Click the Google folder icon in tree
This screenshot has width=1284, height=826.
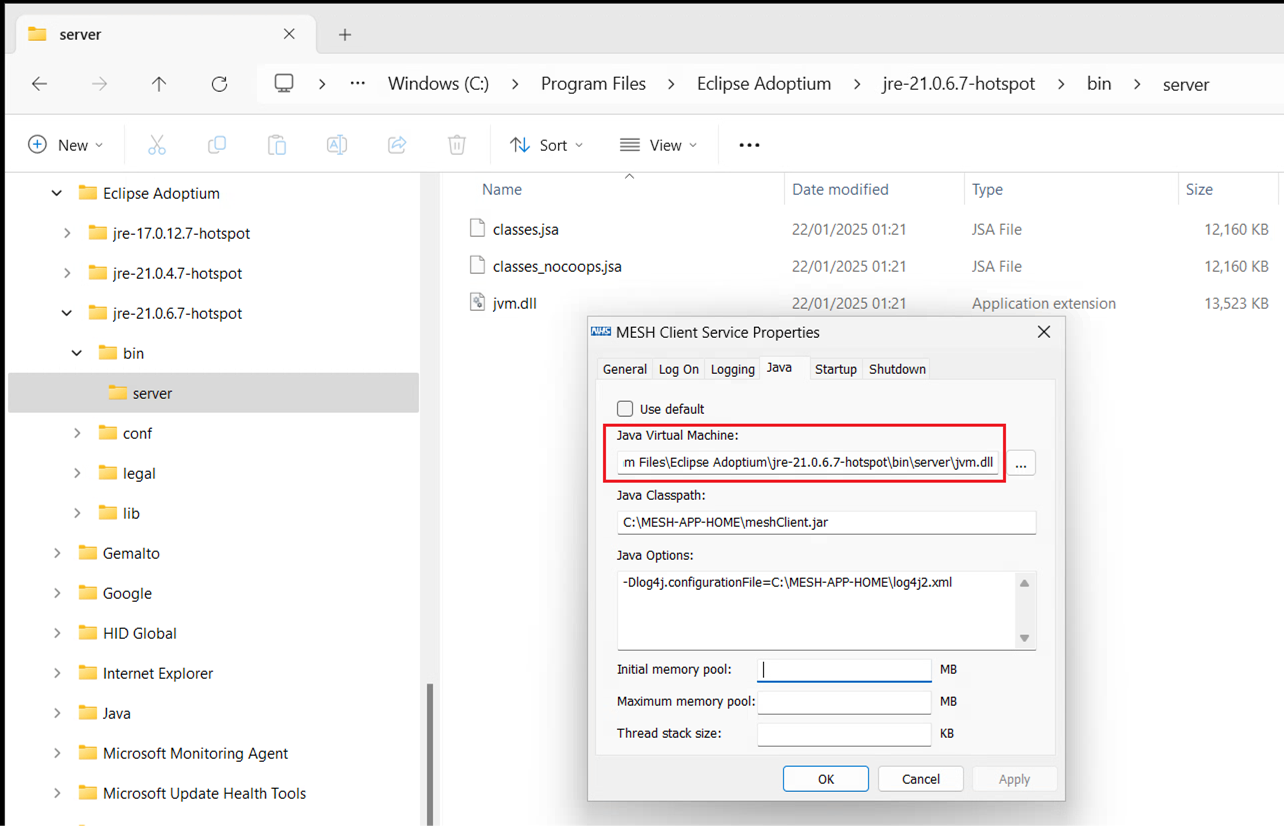[x=88, y=593]
